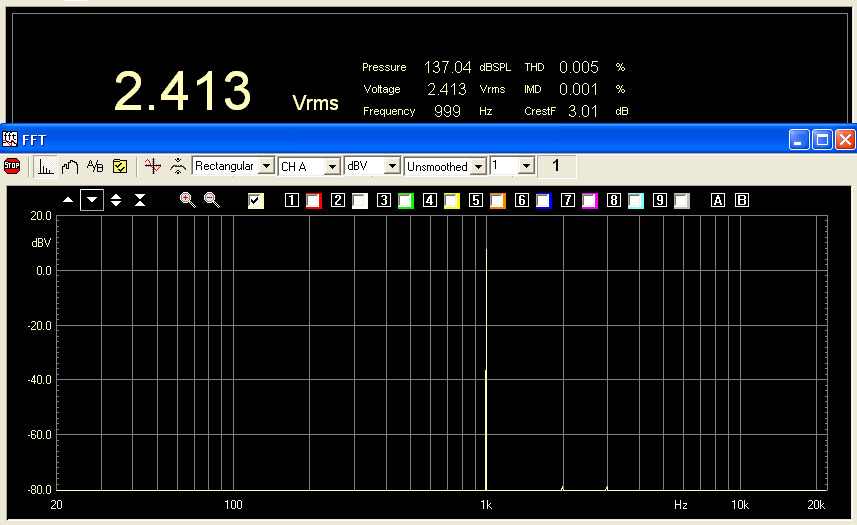Toggle overlay 1 red checkbox
Image resolution: width=857 pixels, height=525 pixels.
(313, 201)
